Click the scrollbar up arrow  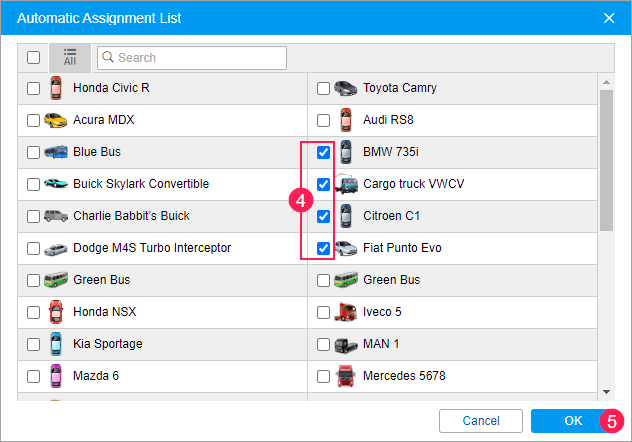click(x=606, y=82)
